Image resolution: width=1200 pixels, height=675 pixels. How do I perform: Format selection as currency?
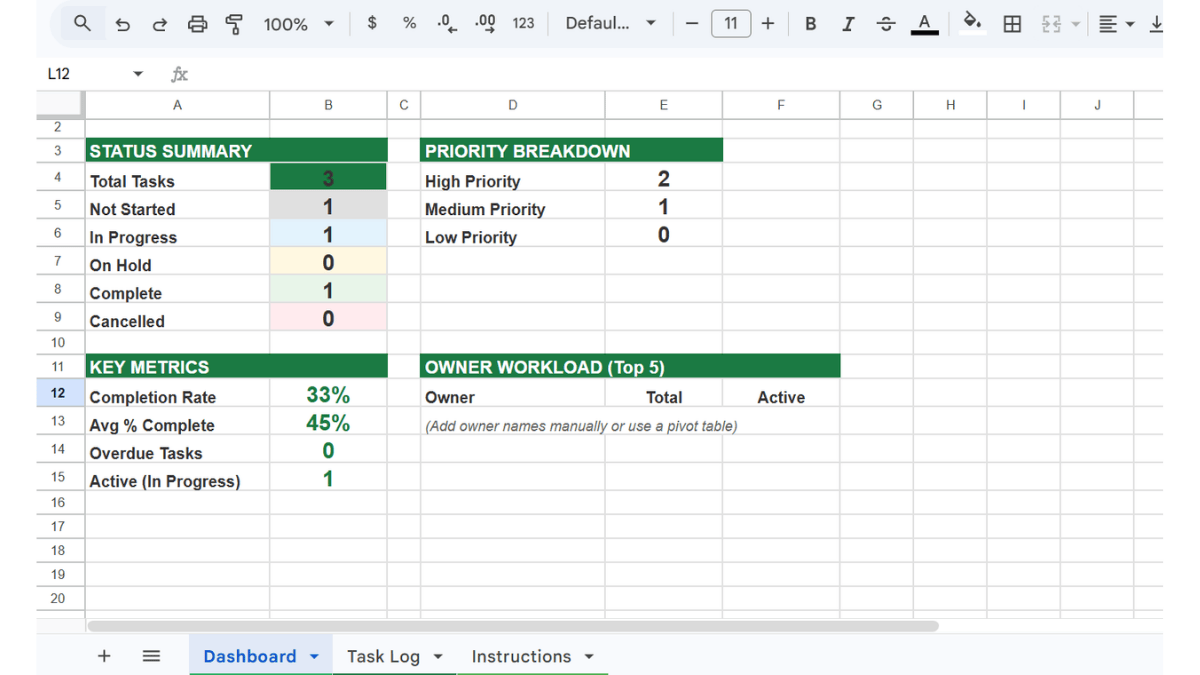371,22
